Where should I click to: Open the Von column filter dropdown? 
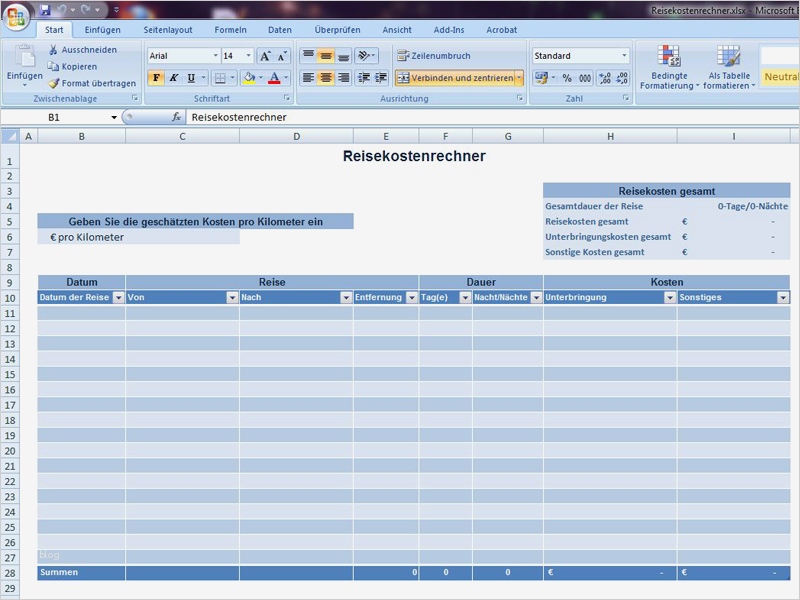click(232, 297)
